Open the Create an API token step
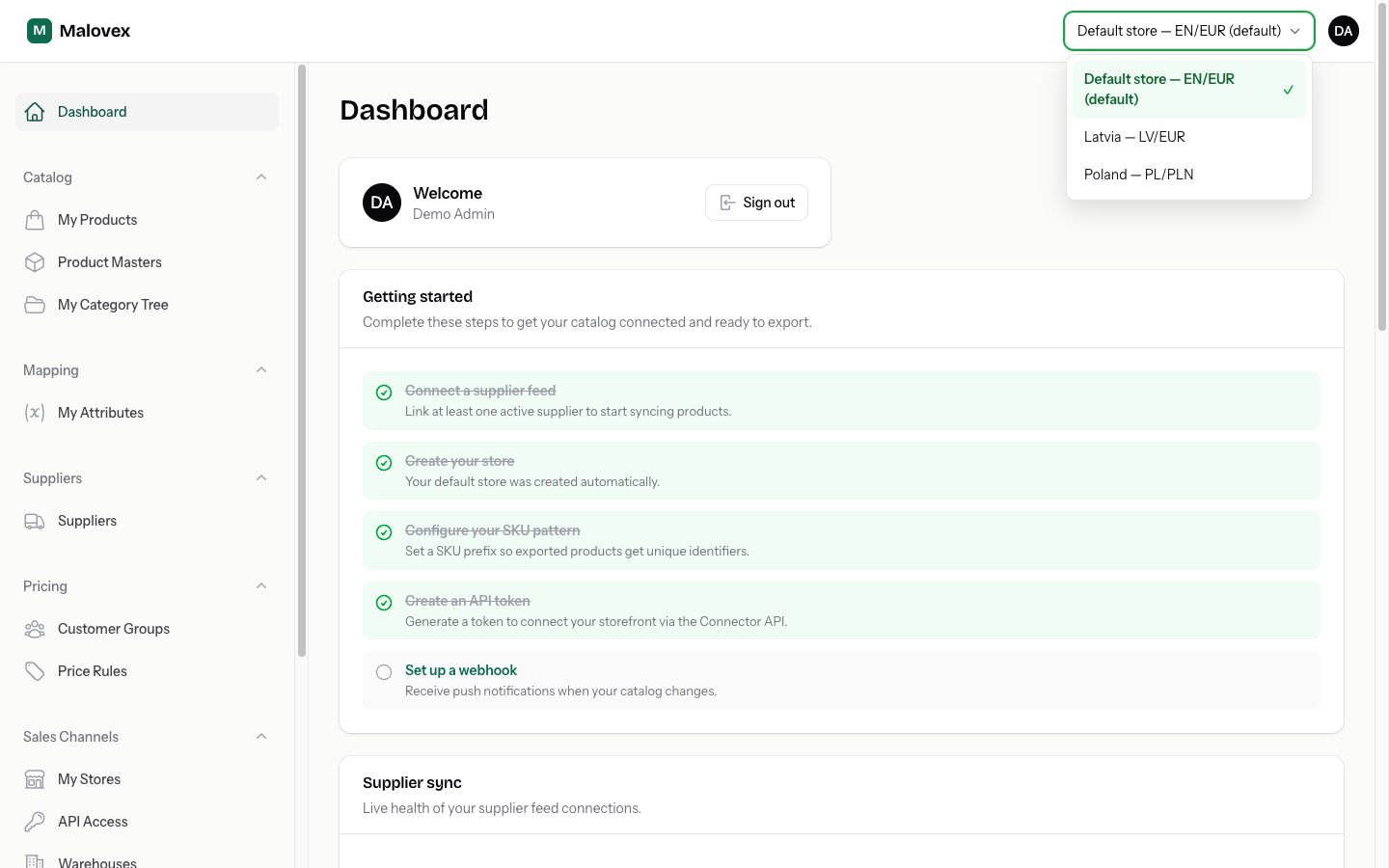The width and height of the screenshot is (1389, 868). coord(841,610)
